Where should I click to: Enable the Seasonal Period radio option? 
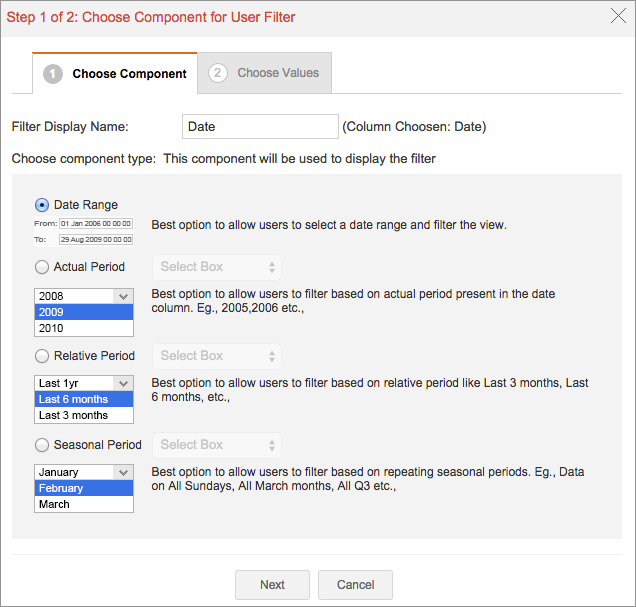42,445
